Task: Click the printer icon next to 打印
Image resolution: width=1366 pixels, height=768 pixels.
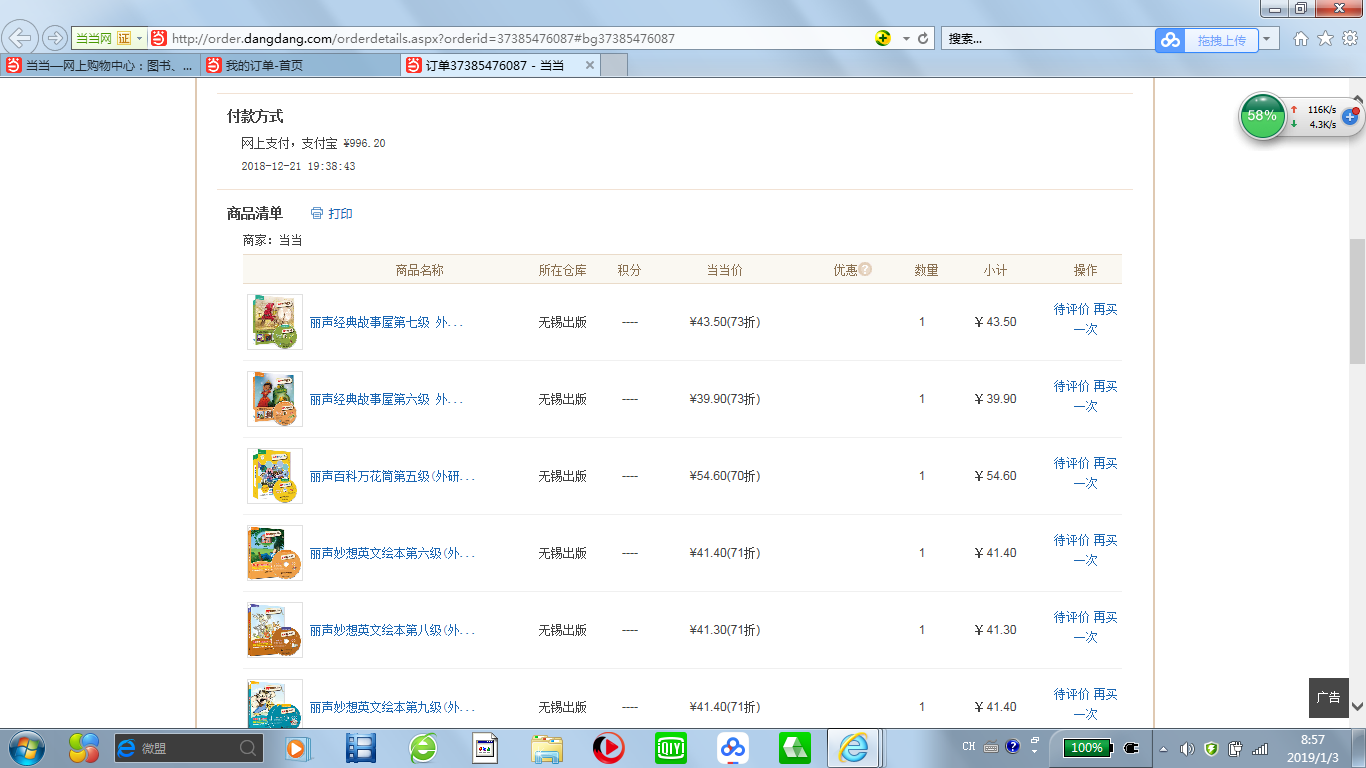Action: tap(317, 214)
